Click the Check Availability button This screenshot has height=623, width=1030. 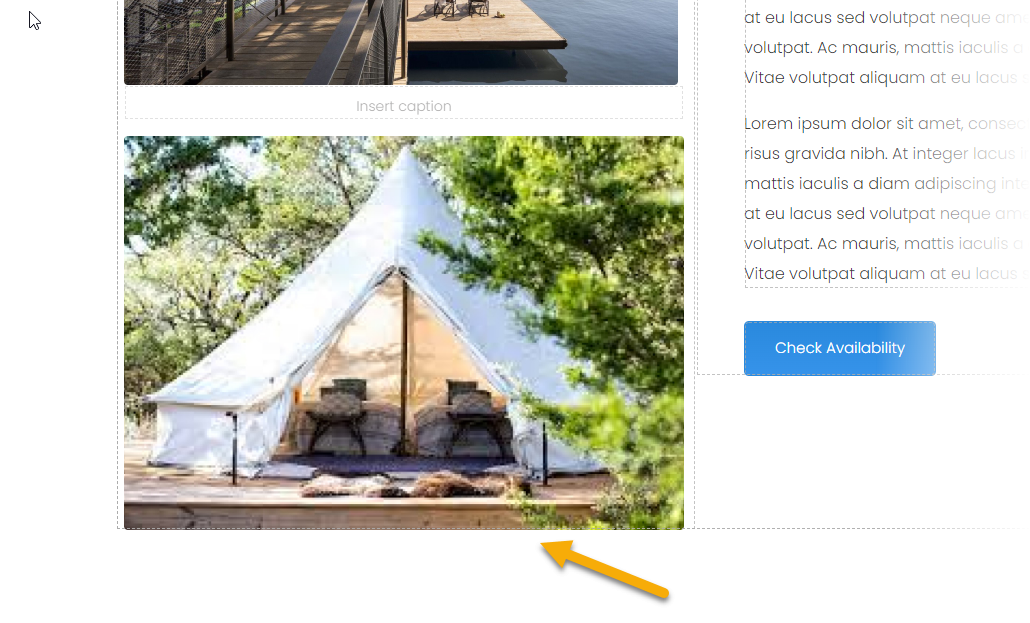pyautogui.click(x=840, y=348)
